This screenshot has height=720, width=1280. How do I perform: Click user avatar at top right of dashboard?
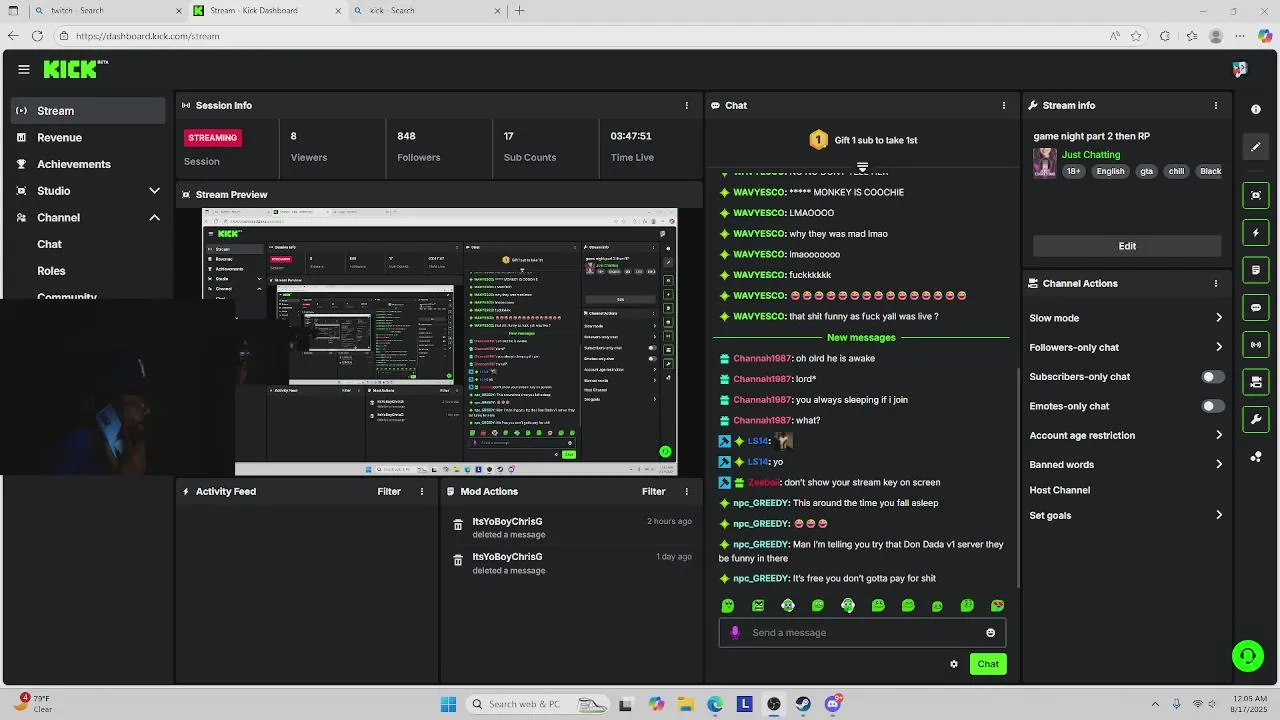(1240, 69)
